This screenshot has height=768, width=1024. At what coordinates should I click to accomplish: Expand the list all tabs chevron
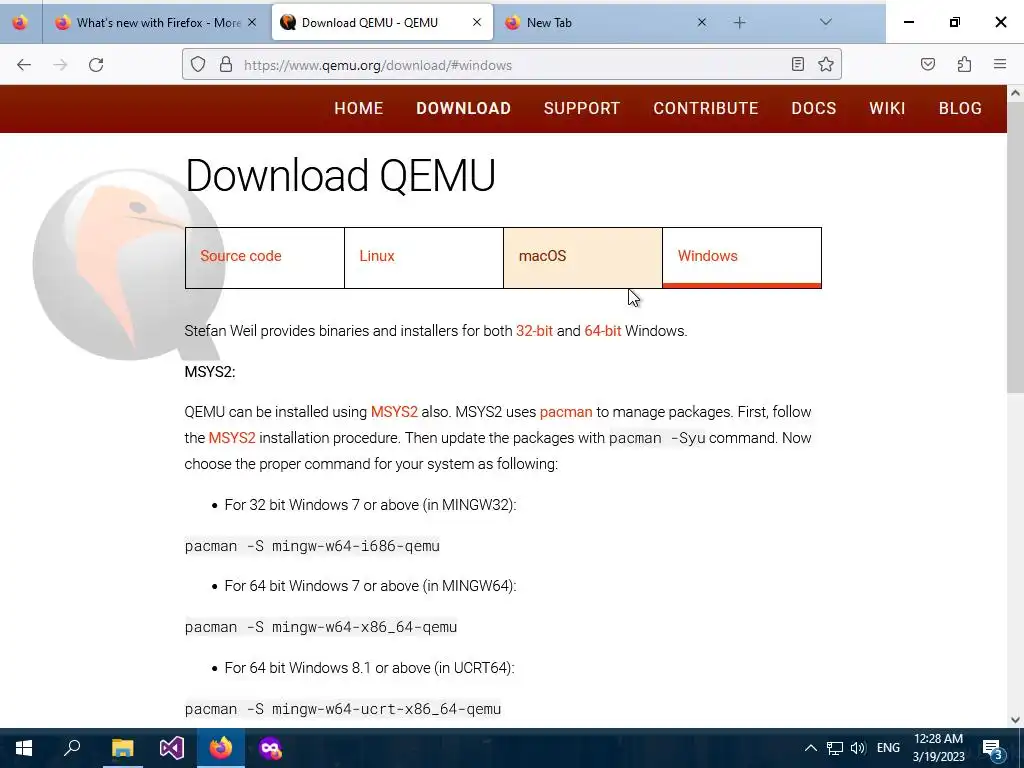tap(825, 22)
